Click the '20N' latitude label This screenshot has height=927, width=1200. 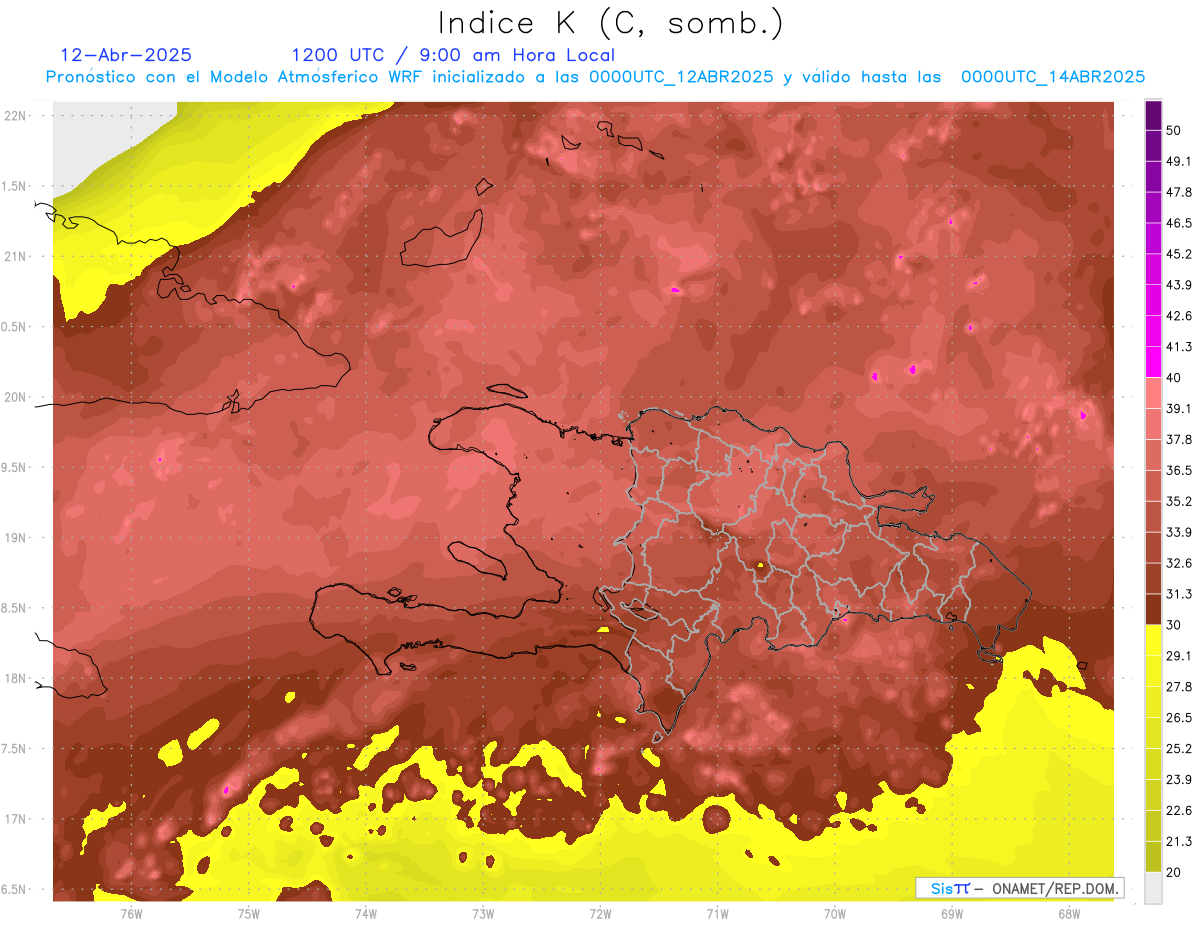point(15,397)
